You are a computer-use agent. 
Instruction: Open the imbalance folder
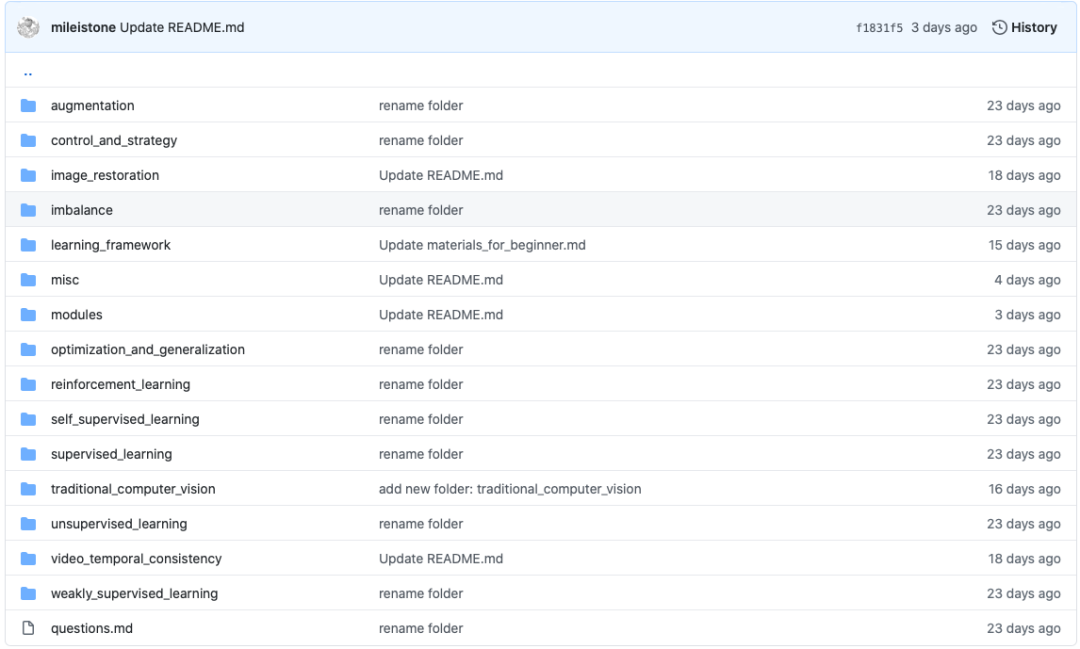point(81,210)
